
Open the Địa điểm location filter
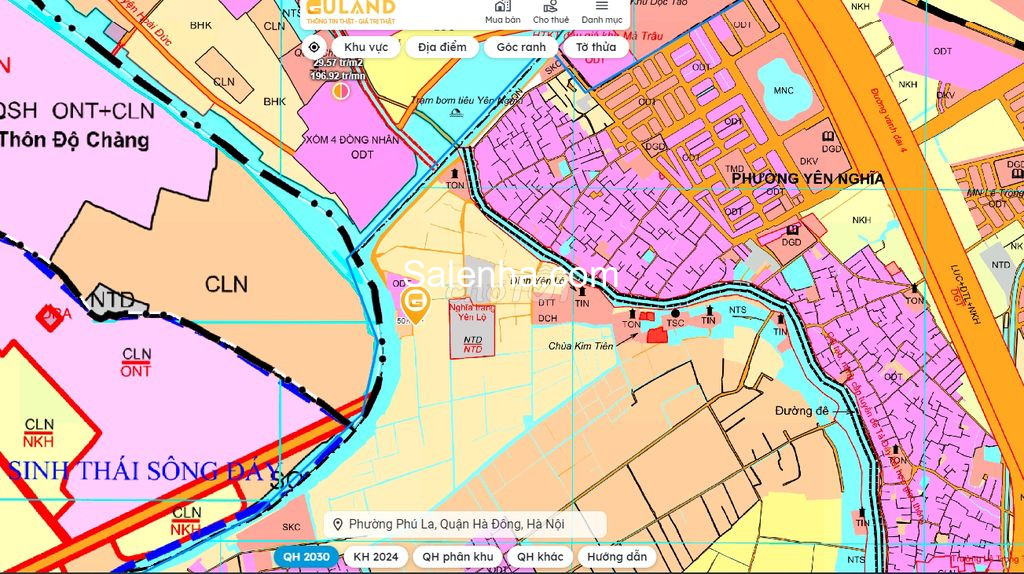[442, 47]
